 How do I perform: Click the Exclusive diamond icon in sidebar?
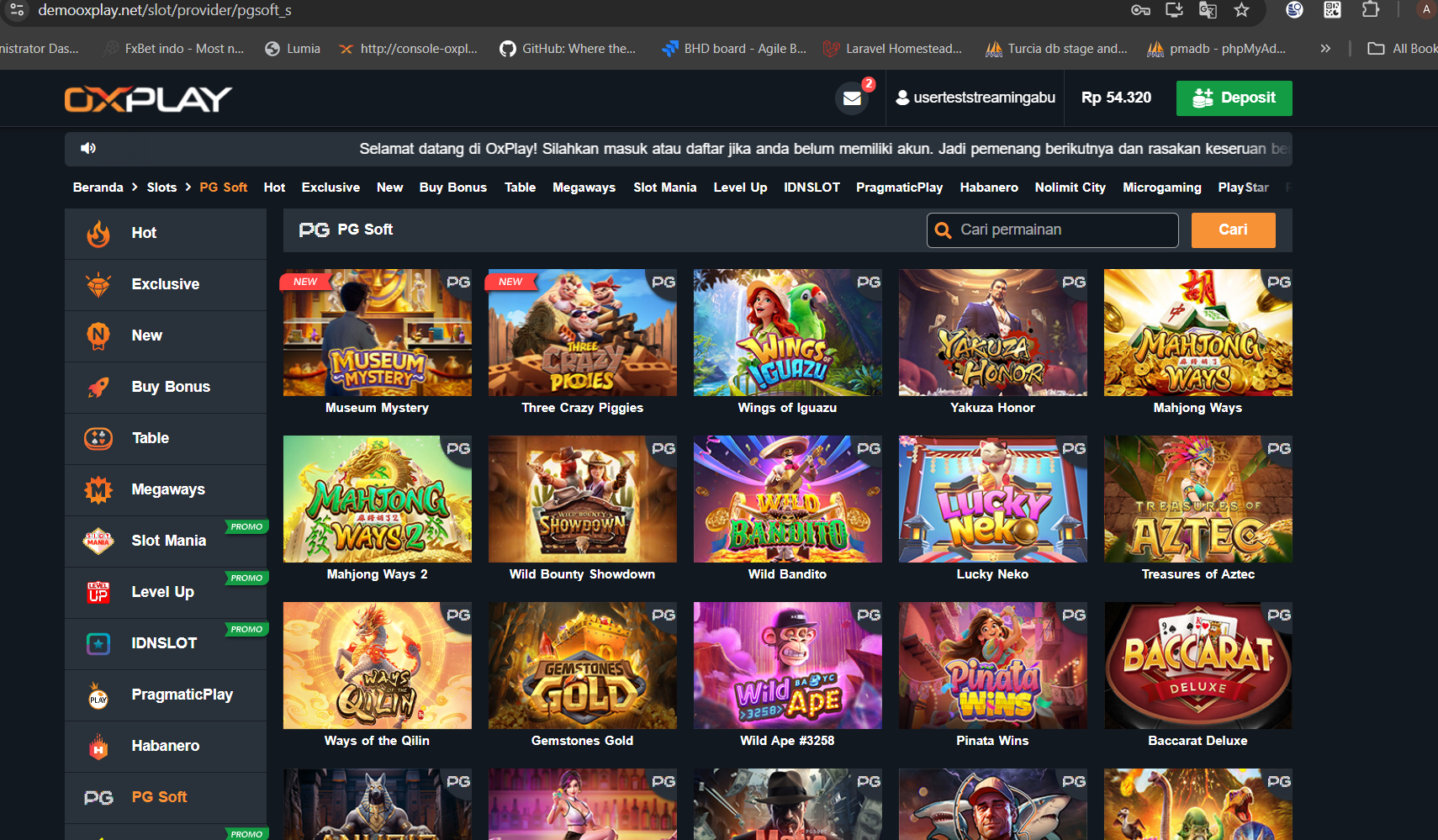coord(98,285)
